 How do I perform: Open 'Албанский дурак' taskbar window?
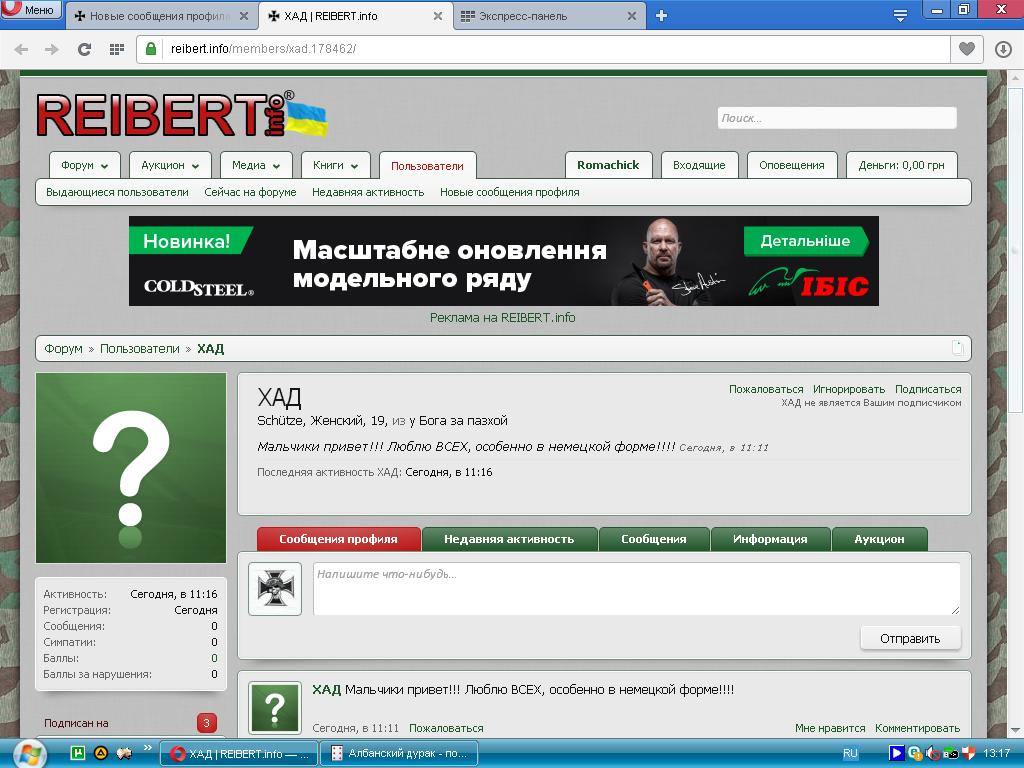[400, 754]
